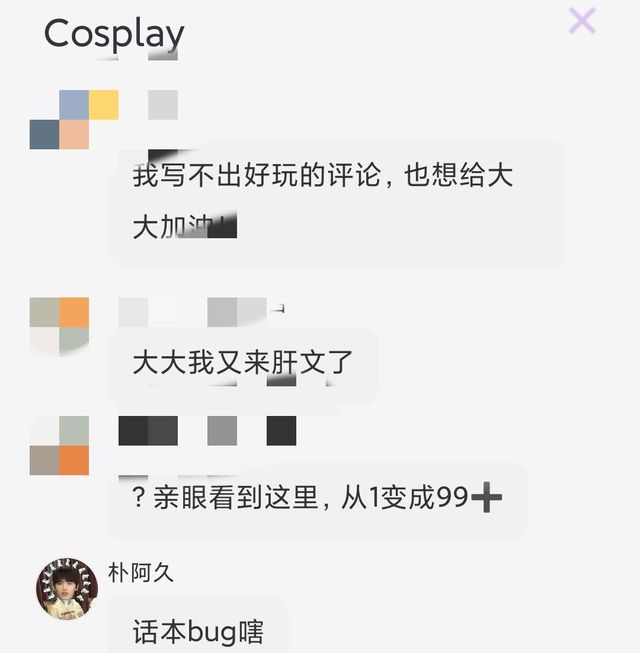Tap the middle grey block of the third username
The height and width of the screenshot is (653, 640).
222,431
